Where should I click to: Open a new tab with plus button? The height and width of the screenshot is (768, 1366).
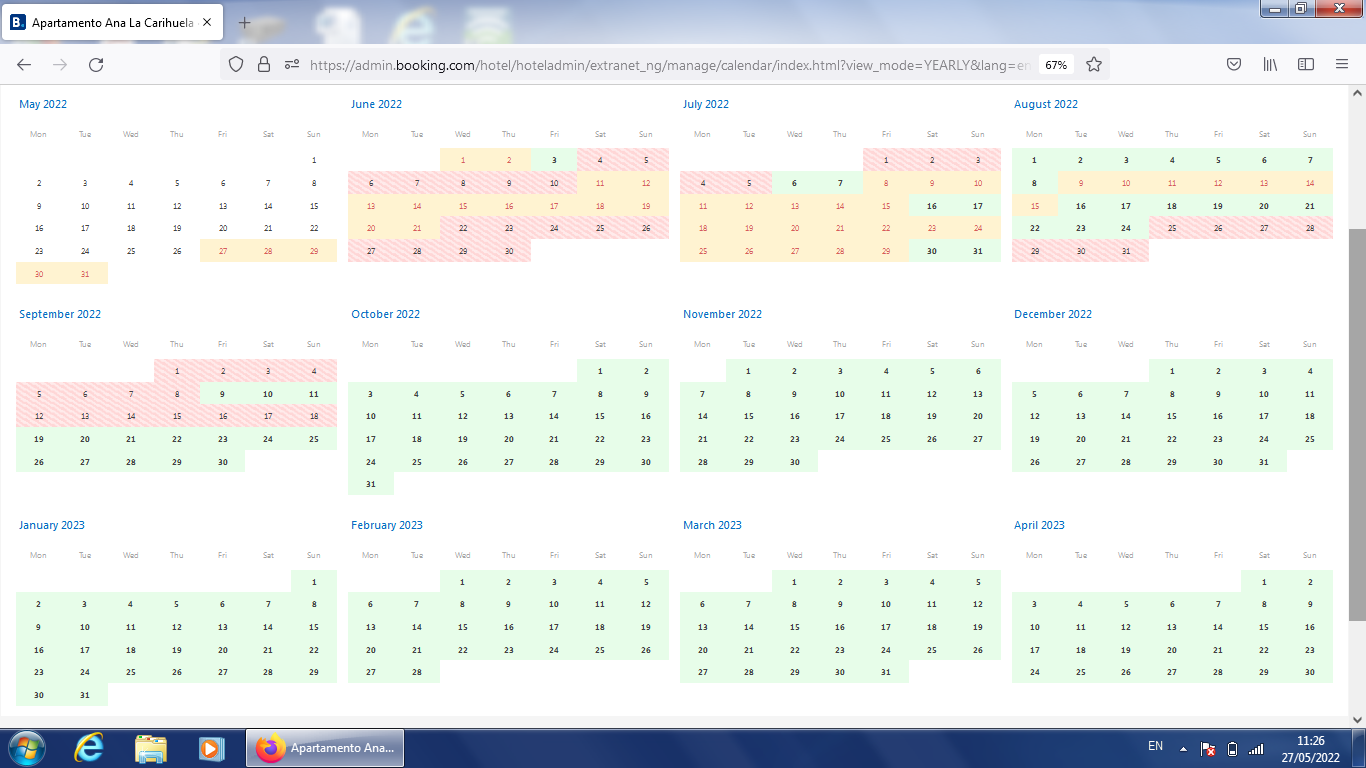pyautogui.click(x=245, y=22)
